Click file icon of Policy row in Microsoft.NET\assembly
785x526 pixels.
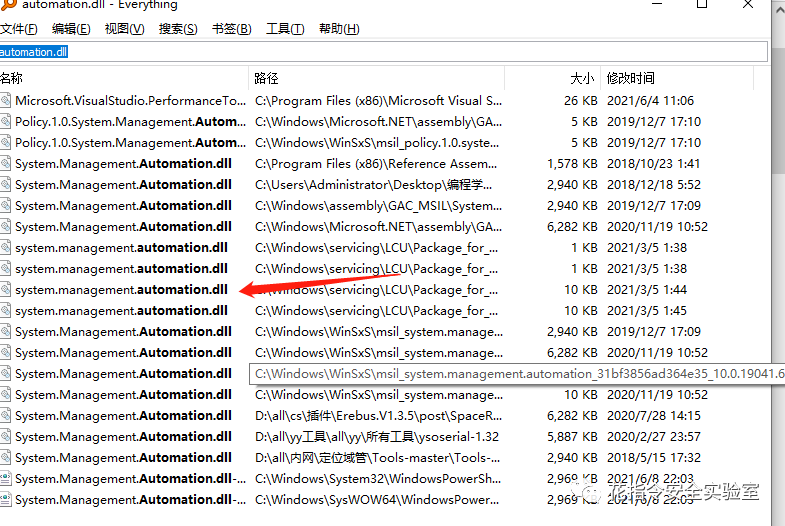6,122
